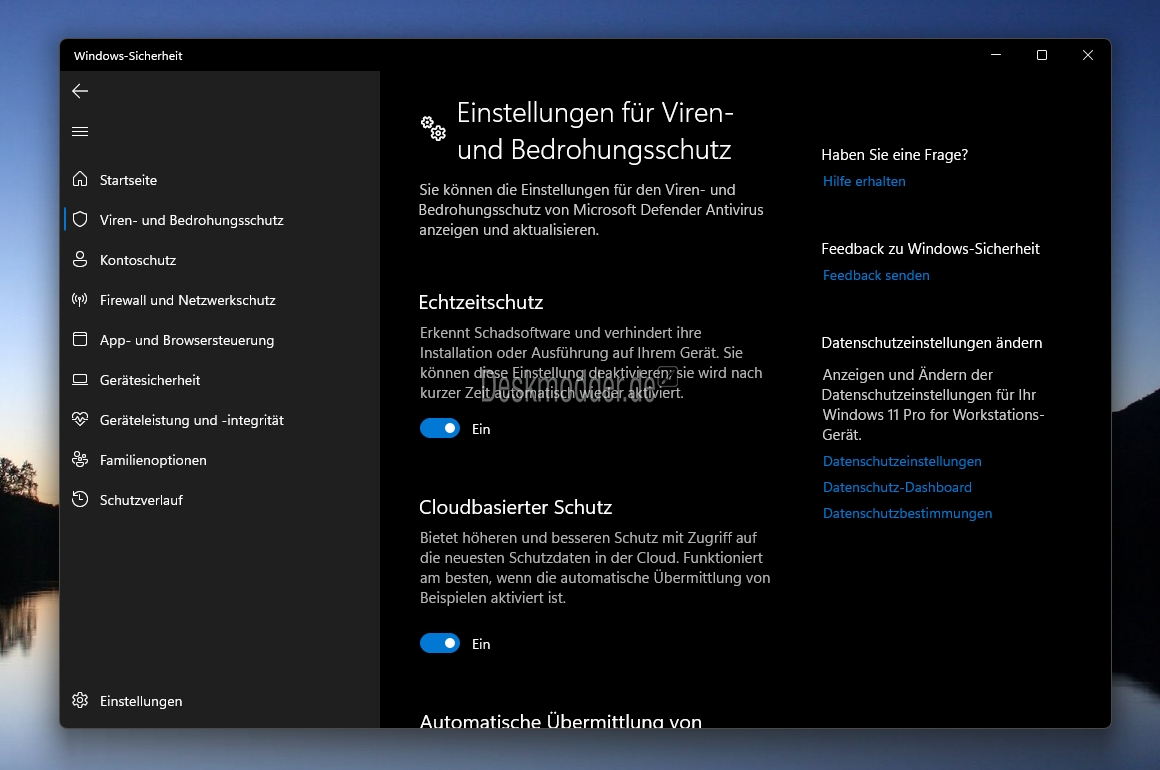Click the gear icon for Einstellungen

(x=80, y=700)
